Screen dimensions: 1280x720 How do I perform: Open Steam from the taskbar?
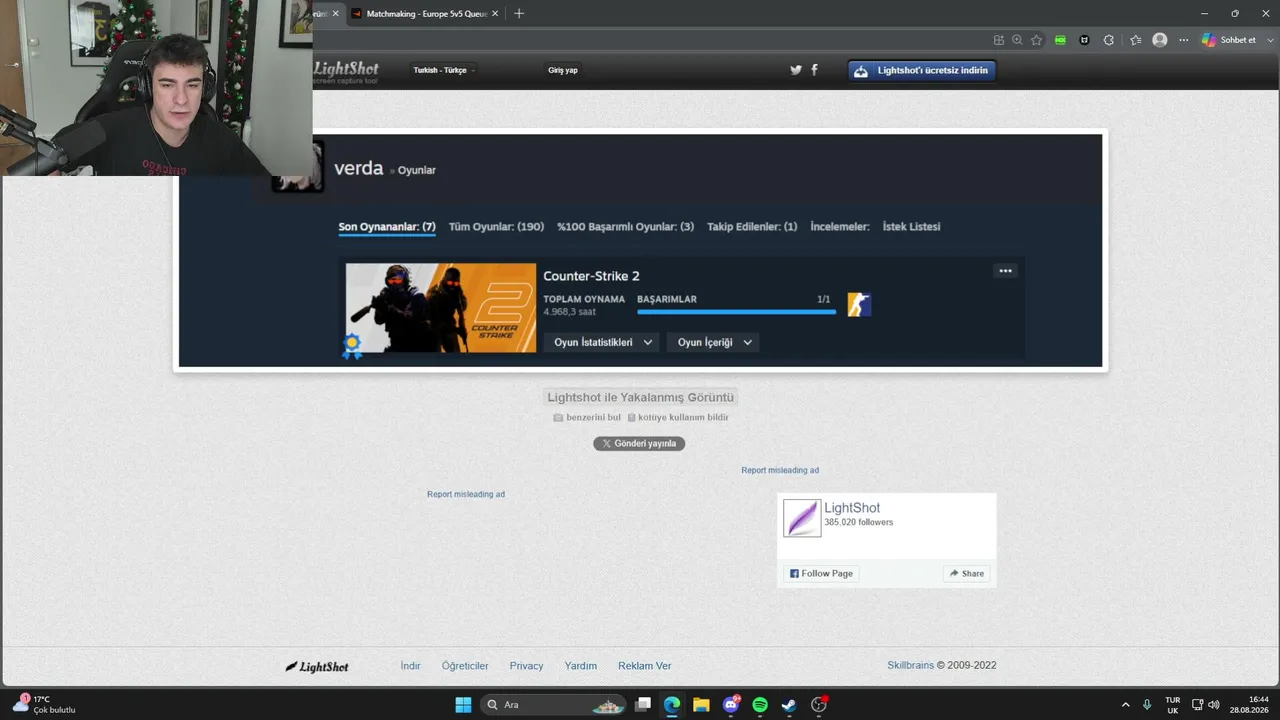[x=789, y=705]
